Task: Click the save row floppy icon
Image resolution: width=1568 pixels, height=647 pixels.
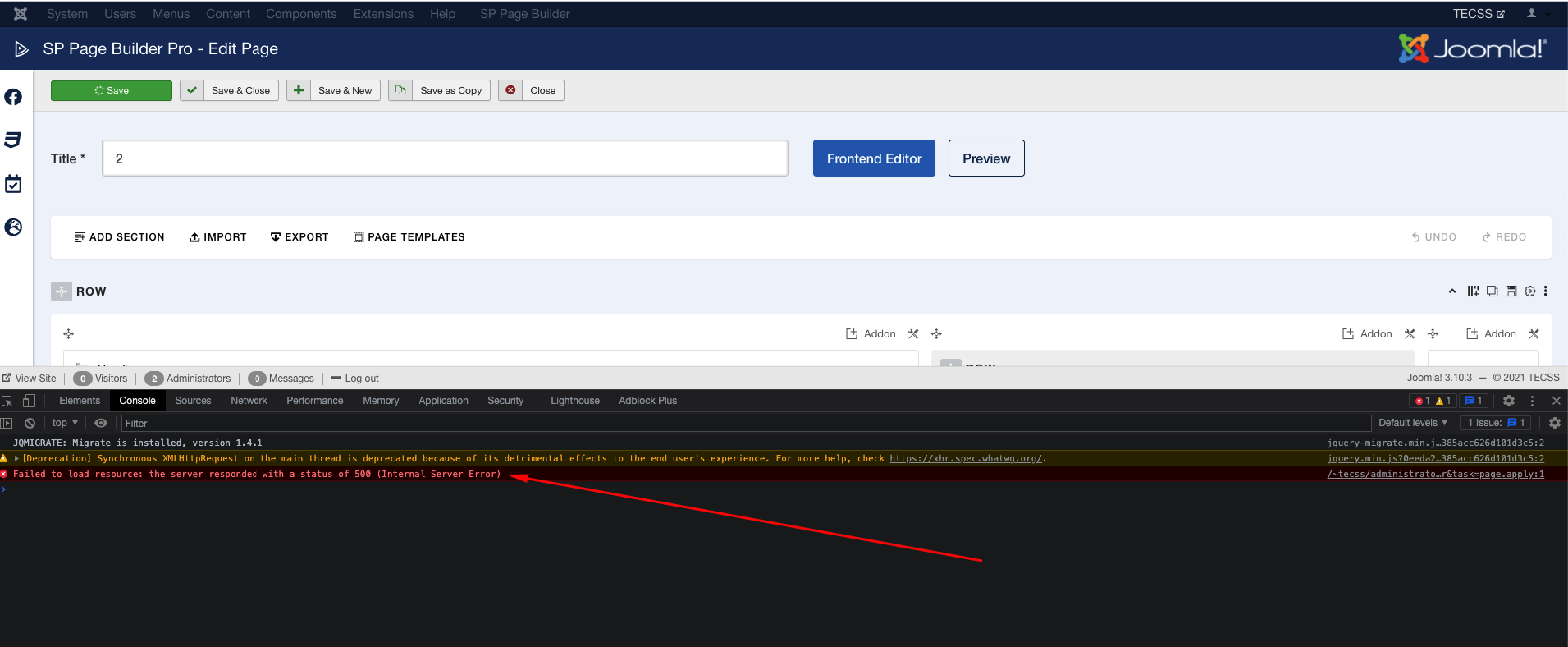Action: coord(1511,291)
